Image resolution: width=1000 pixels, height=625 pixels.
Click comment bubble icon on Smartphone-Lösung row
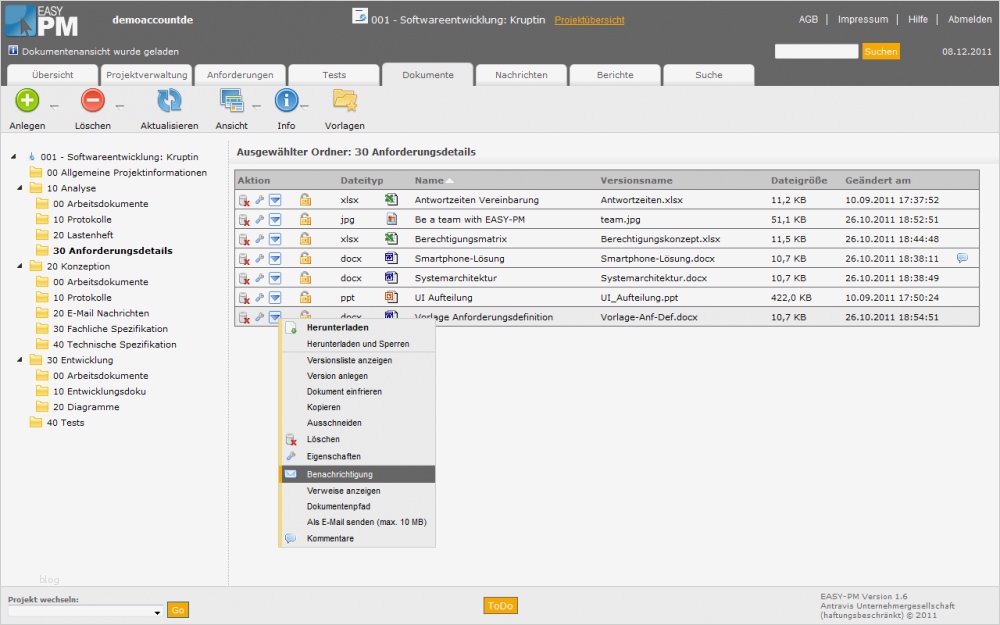[x=962, y=258]
